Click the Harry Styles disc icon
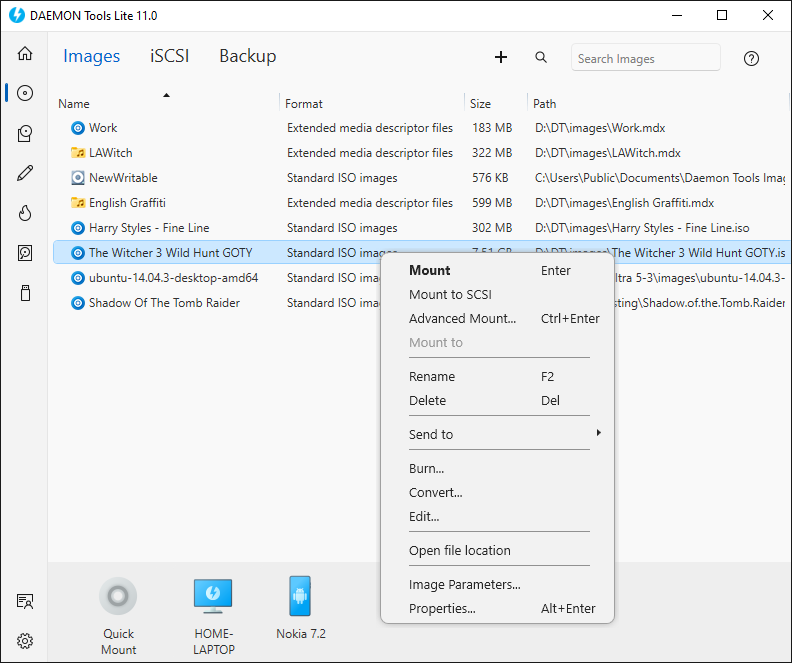The width and height of the screenshot is (792, 663). [78, 228]
